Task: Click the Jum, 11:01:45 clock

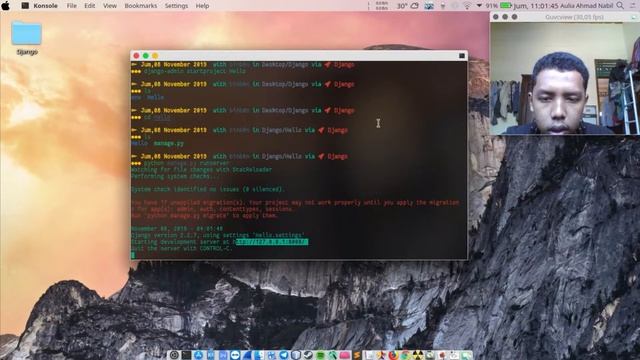Action: (x=536, y=6)
